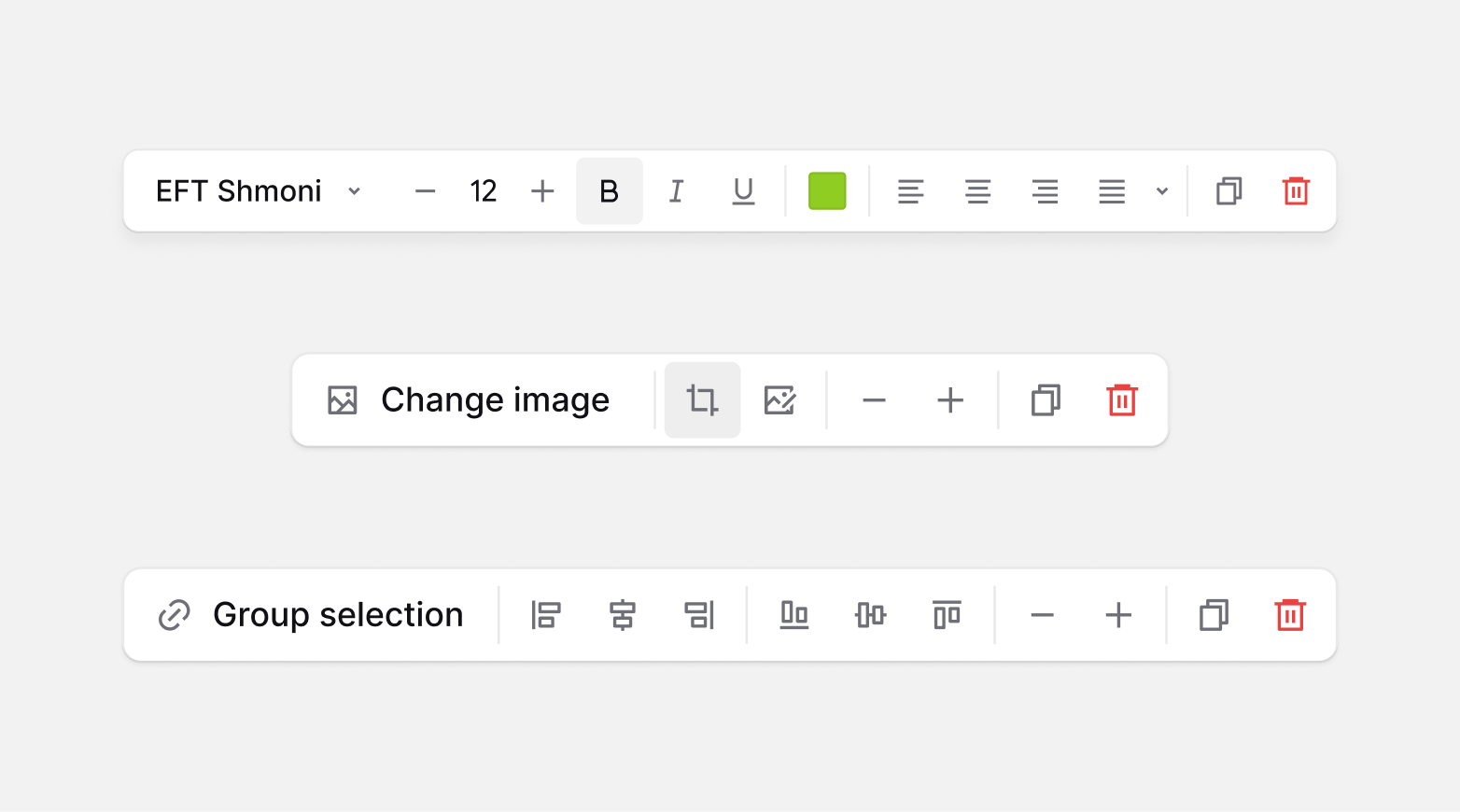This screenshot has height=812, width=1460.
Task: Decrease font size with minus button
Action: click(x=426, y=191)
